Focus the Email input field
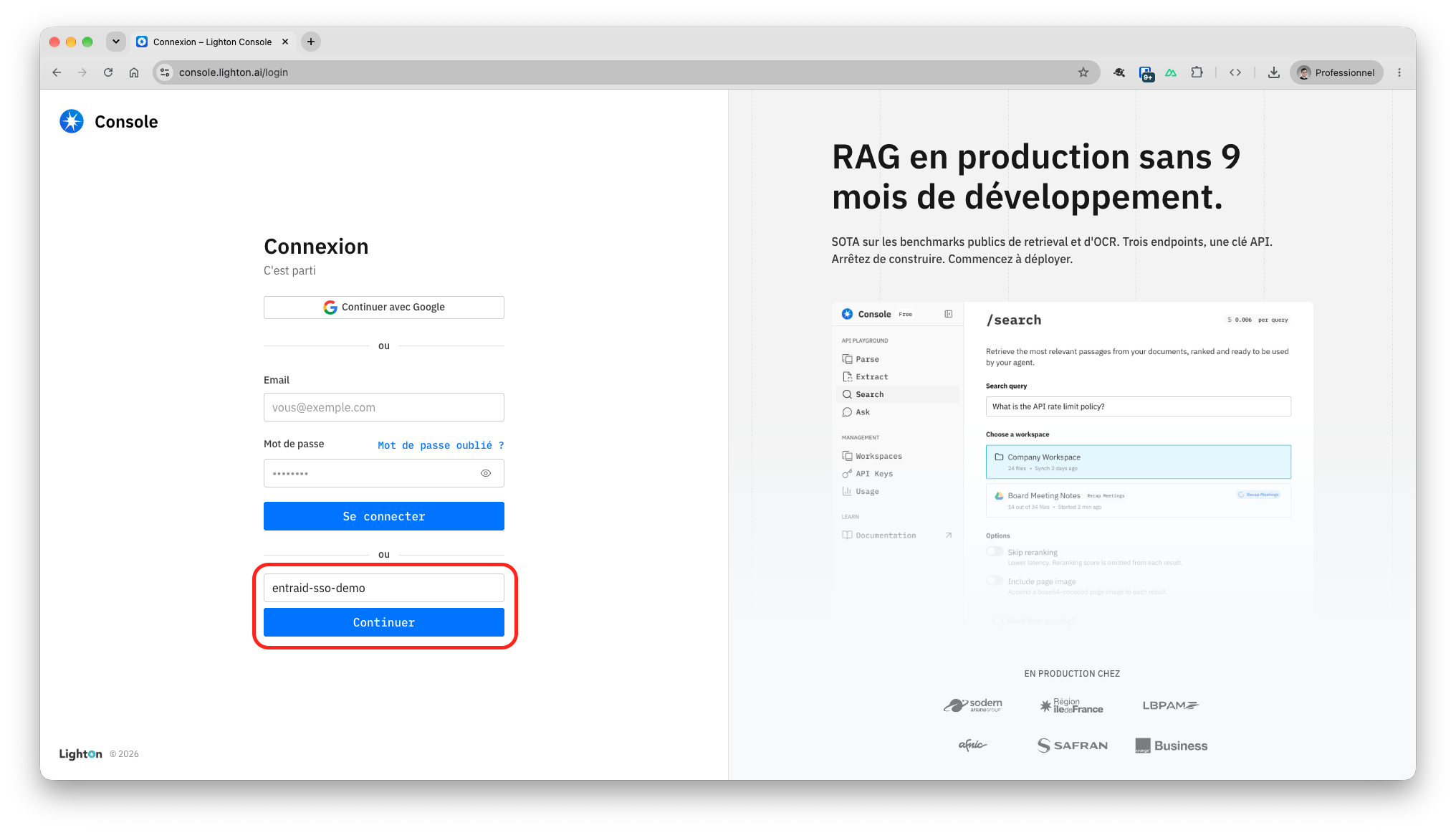 [x=384, y=407]
